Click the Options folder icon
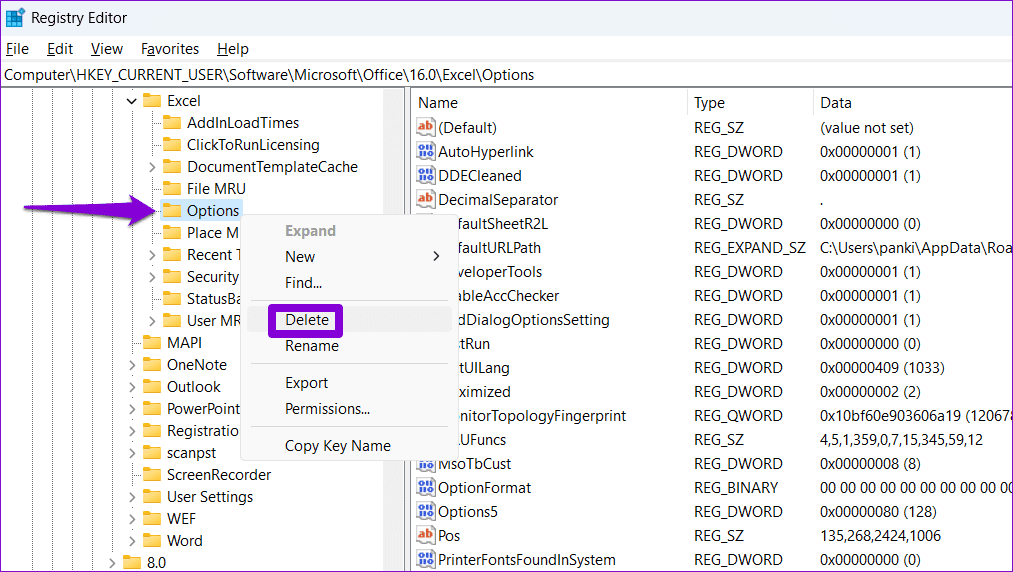The image size is (1013, 572). coord(172,211)
